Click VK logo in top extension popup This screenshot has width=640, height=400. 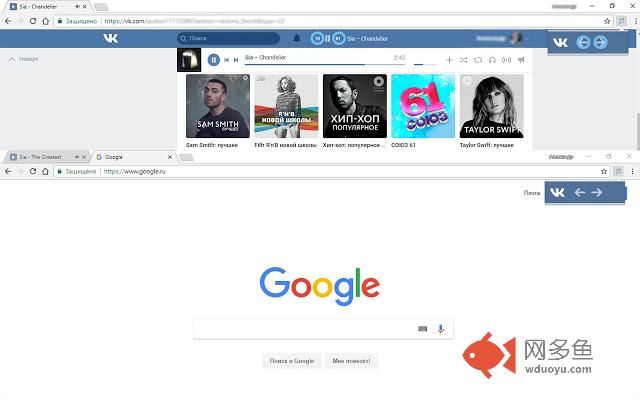click(x=560, y=42)
